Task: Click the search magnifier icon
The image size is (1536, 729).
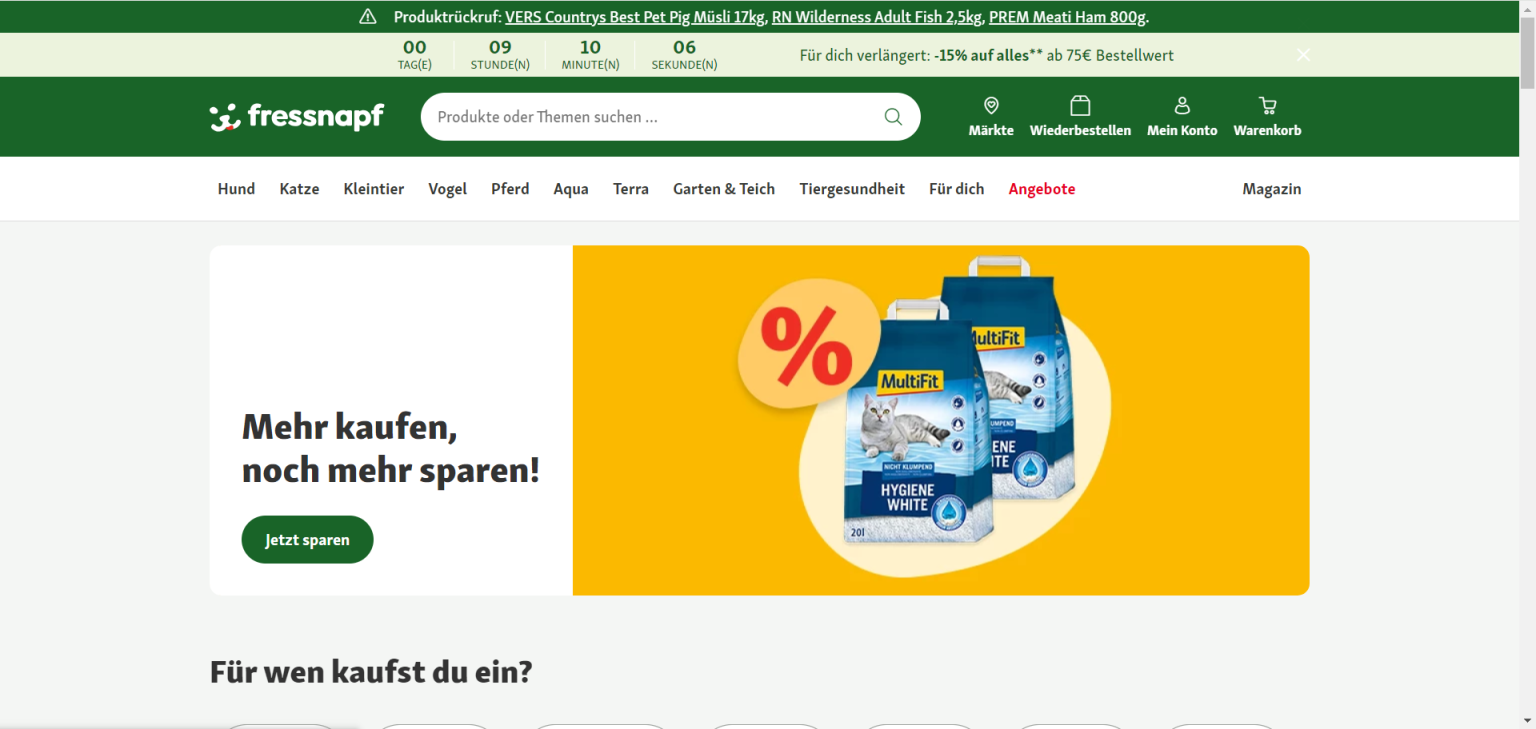Action: 893,117
